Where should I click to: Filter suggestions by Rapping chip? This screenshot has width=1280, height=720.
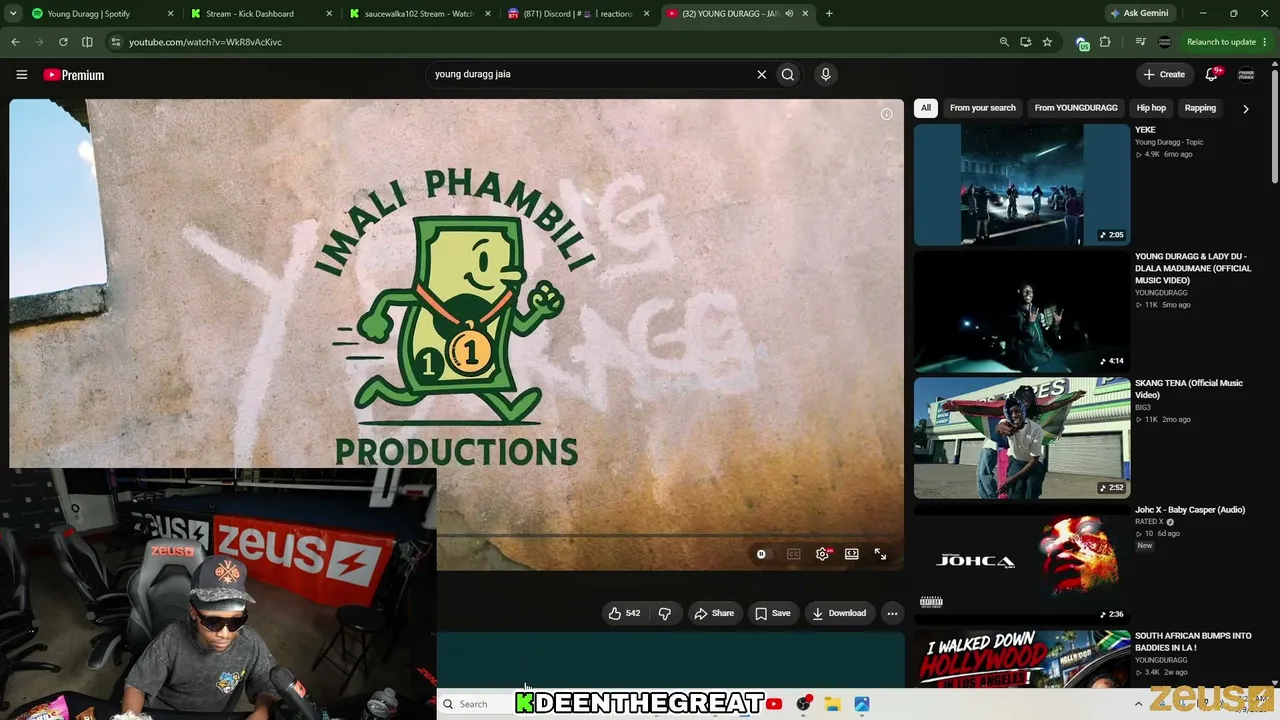[1200, 108]
